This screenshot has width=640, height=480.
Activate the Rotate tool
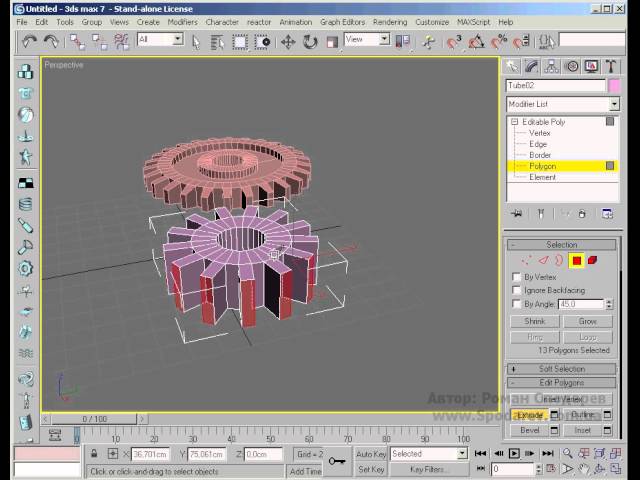click(x=310, y=41)
